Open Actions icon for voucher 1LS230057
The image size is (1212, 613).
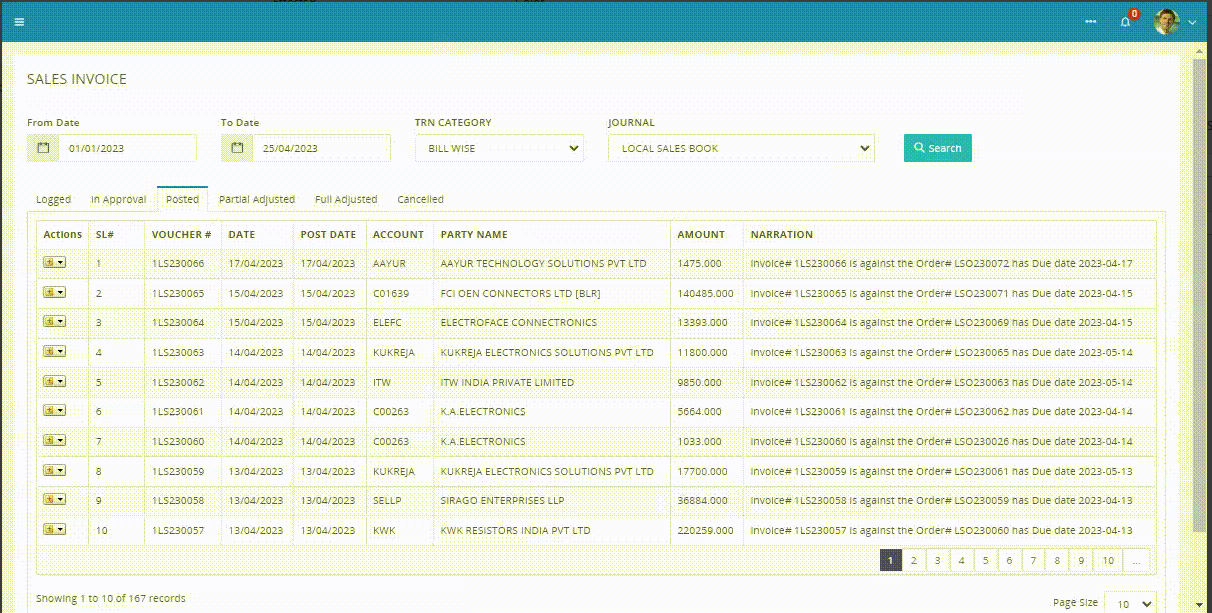point(54,530)
